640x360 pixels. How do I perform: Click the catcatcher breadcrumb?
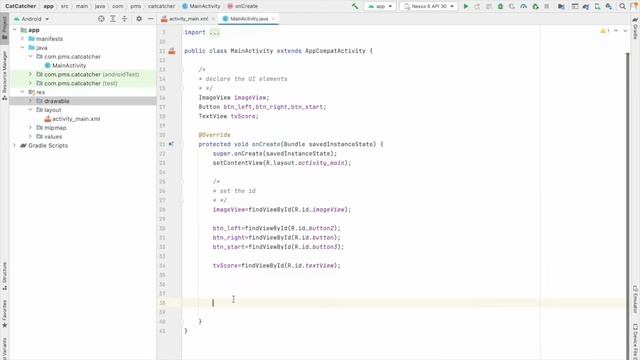pos(161,6)
